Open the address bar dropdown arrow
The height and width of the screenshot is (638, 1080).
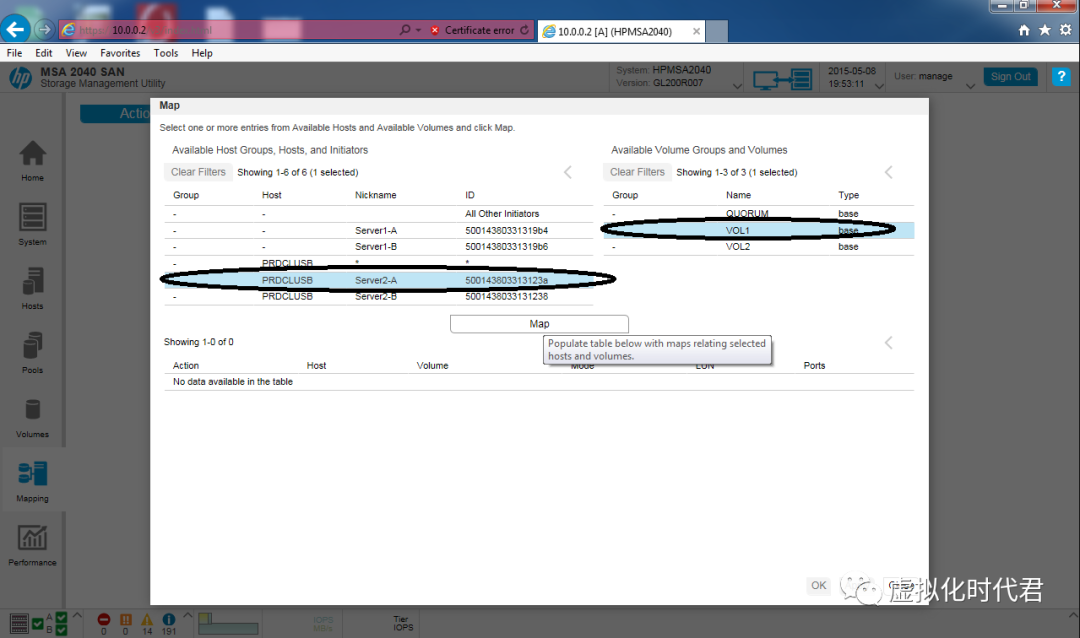pos(419,30)
